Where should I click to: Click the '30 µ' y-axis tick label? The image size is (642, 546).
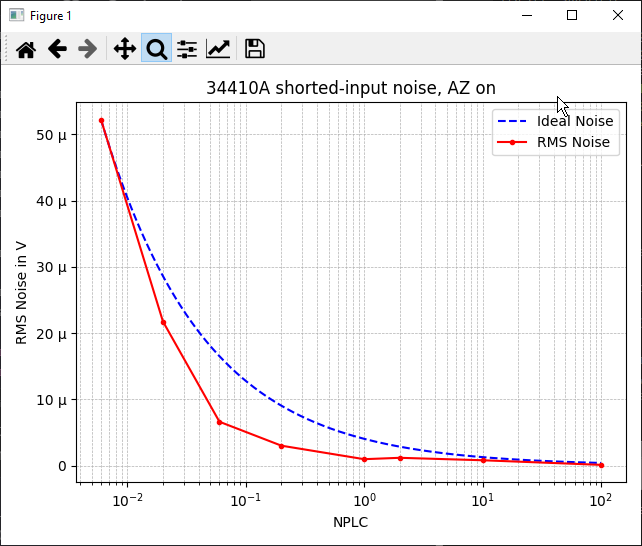pyautogui.click(x=51, y=267)
